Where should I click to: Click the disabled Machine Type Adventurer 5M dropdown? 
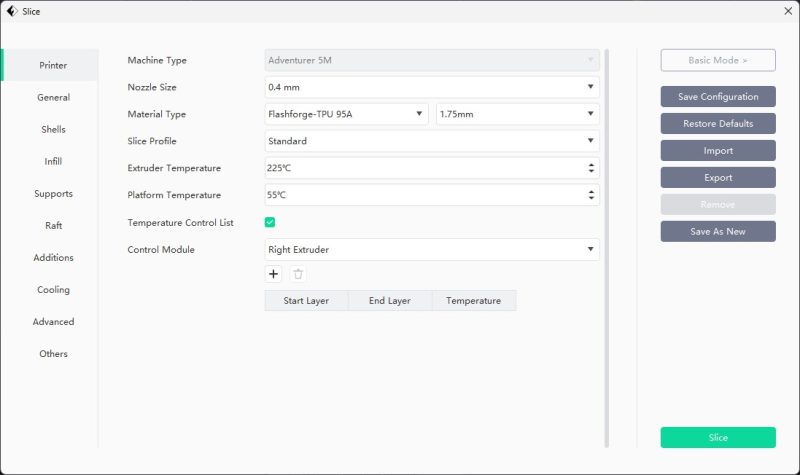432,60
